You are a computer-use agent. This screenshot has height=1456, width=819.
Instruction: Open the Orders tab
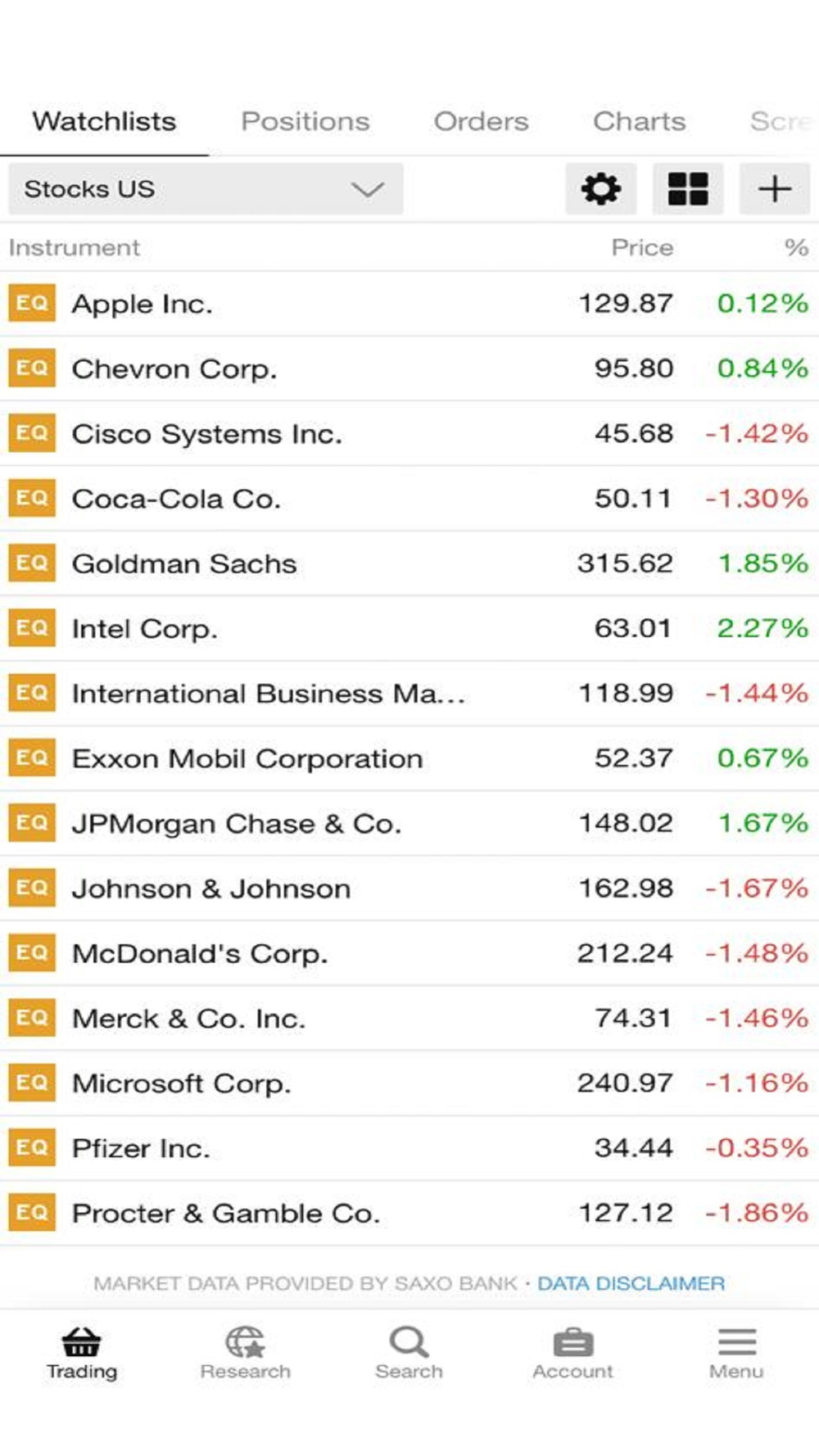[481, 121]
